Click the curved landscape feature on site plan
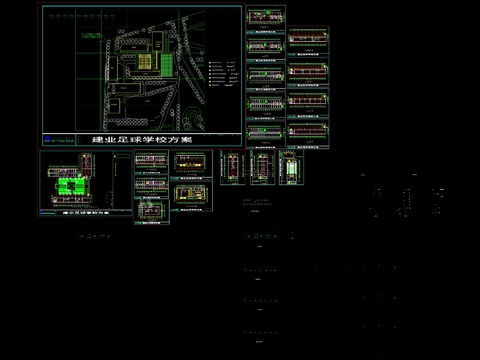The width and height of the screenshot is (480, 360). click(193, 118)
